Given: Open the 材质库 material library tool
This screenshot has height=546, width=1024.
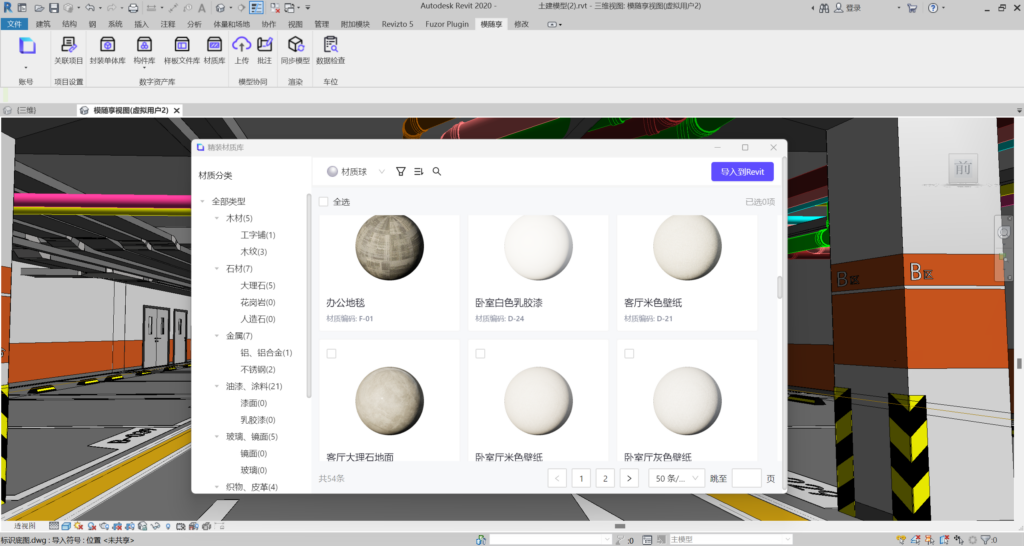Looking at the screenshot, I should point(214,49).
